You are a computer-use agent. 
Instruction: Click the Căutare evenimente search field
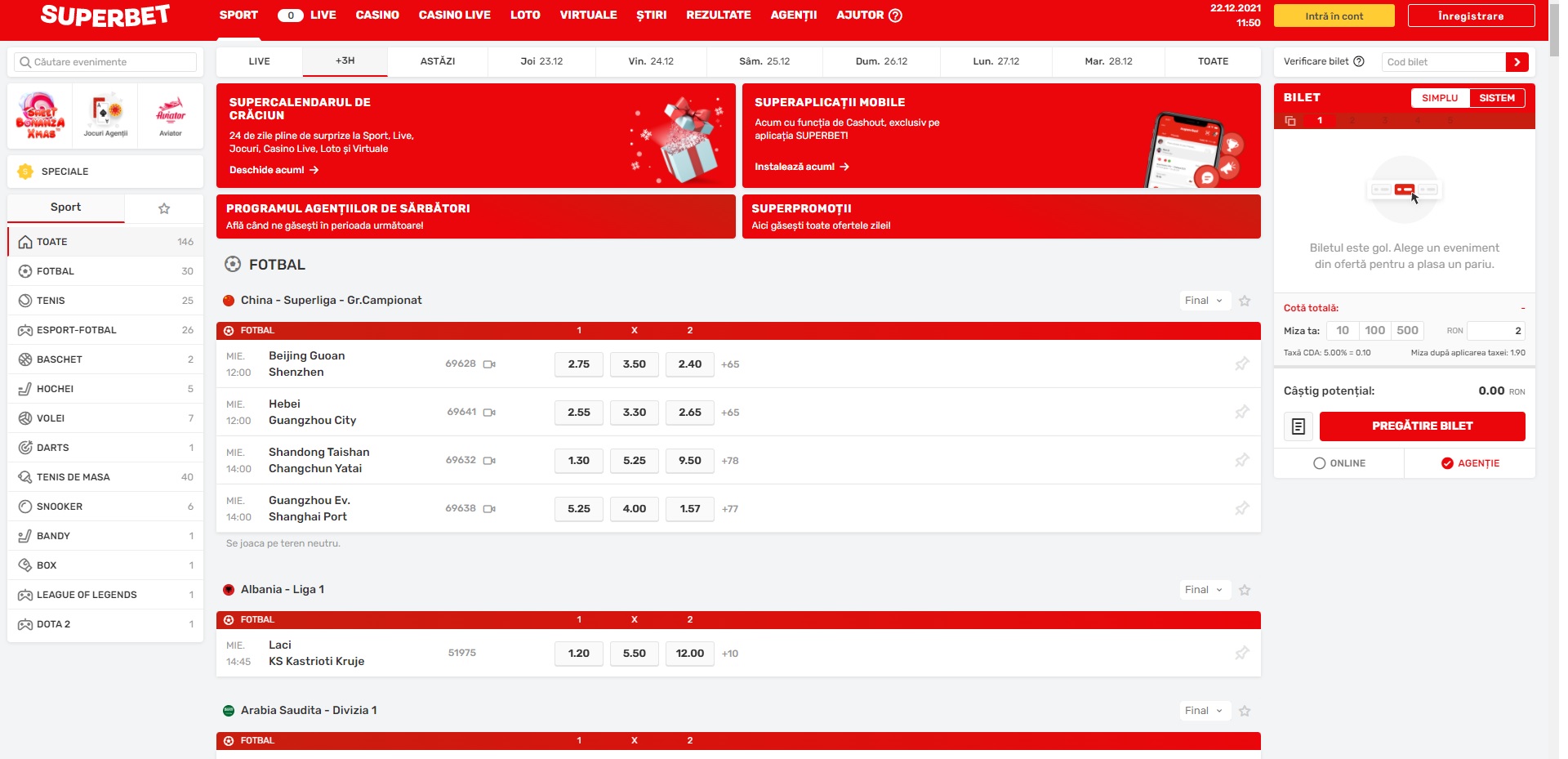pyautogui.click(x=105, y=62)
